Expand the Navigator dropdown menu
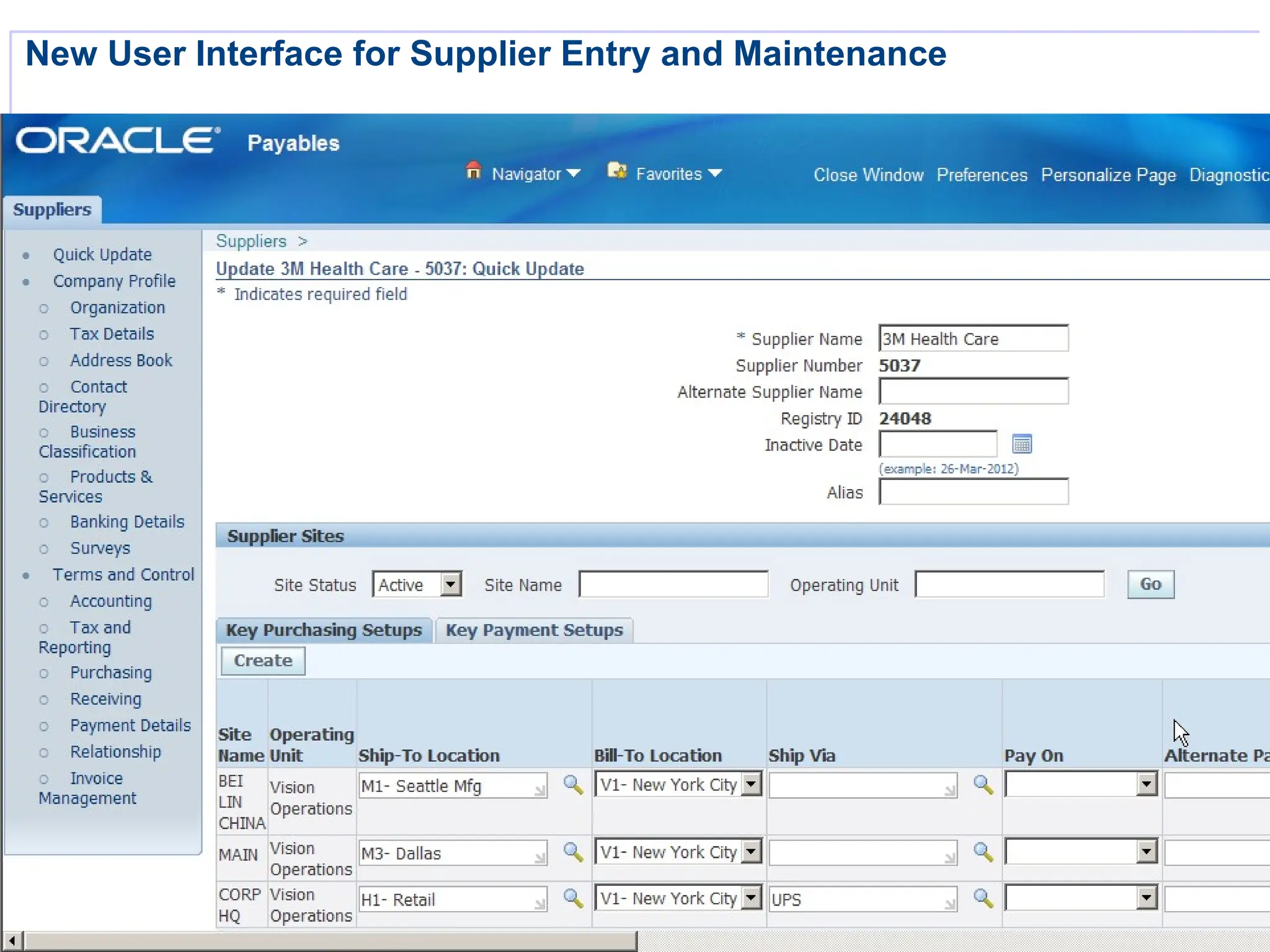The height and width of the screenshot is (952, 1270). pyautogui.click(x=574, y=174)
